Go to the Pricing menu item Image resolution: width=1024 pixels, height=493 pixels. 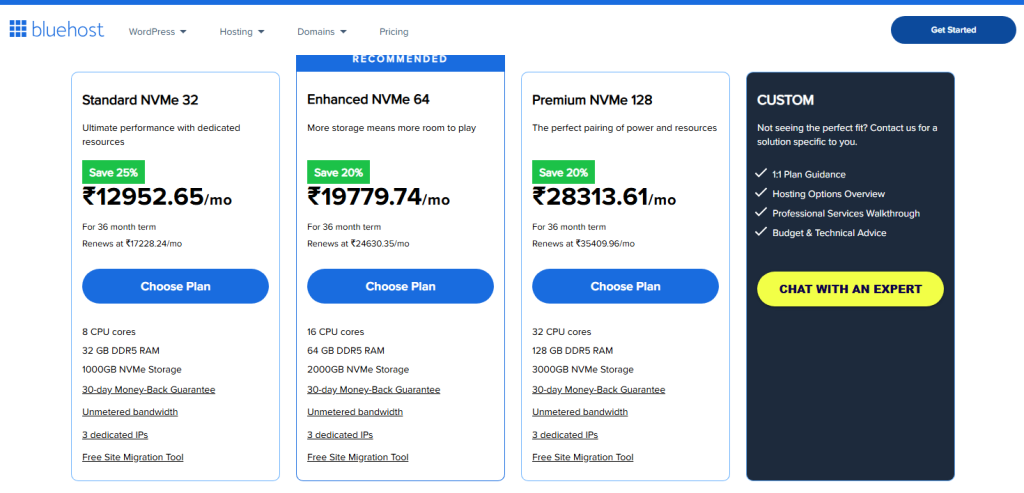(x=394, y=32)
